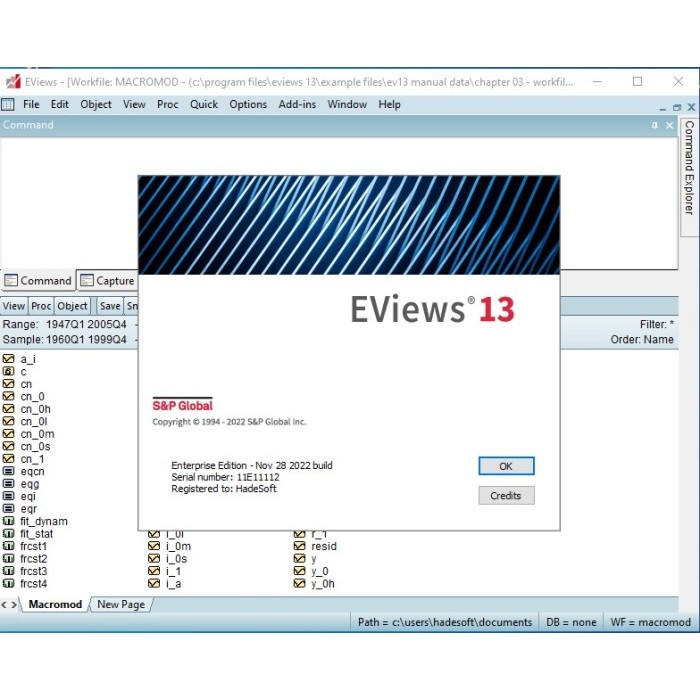Select the Macromod workfile page tab
700x700 pixels.
[55, 604]
